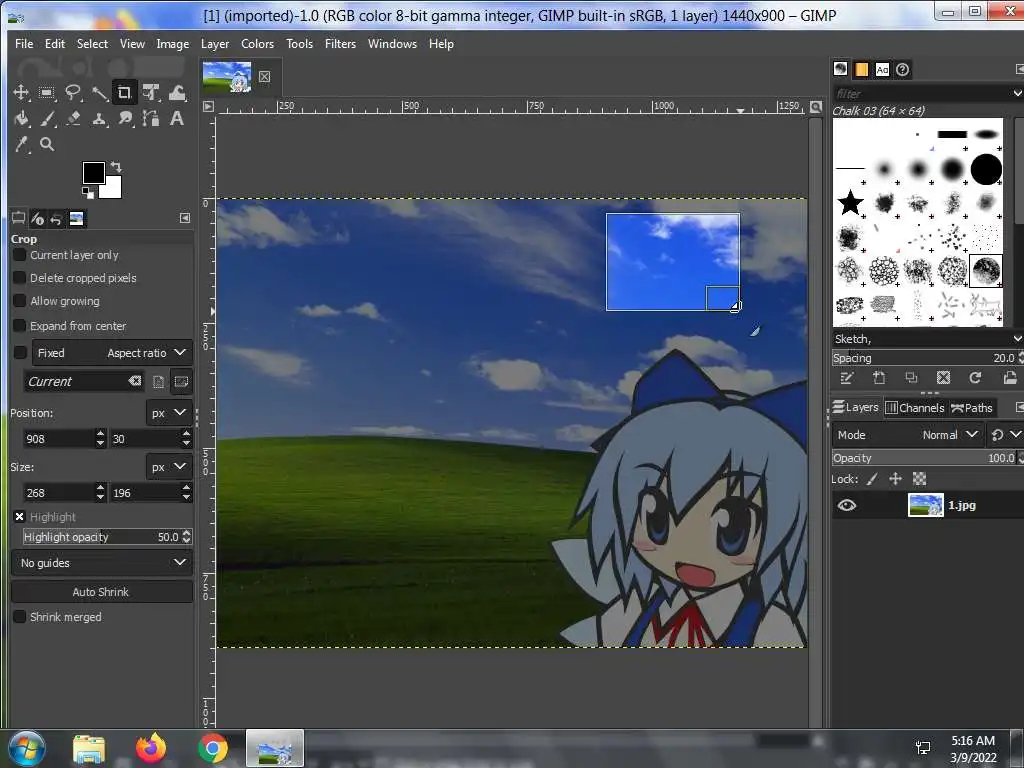Select the Move tool in the toolbox
Viewport: 1024px width, 768px height.
pyautogui.click(x=21, y=93)
